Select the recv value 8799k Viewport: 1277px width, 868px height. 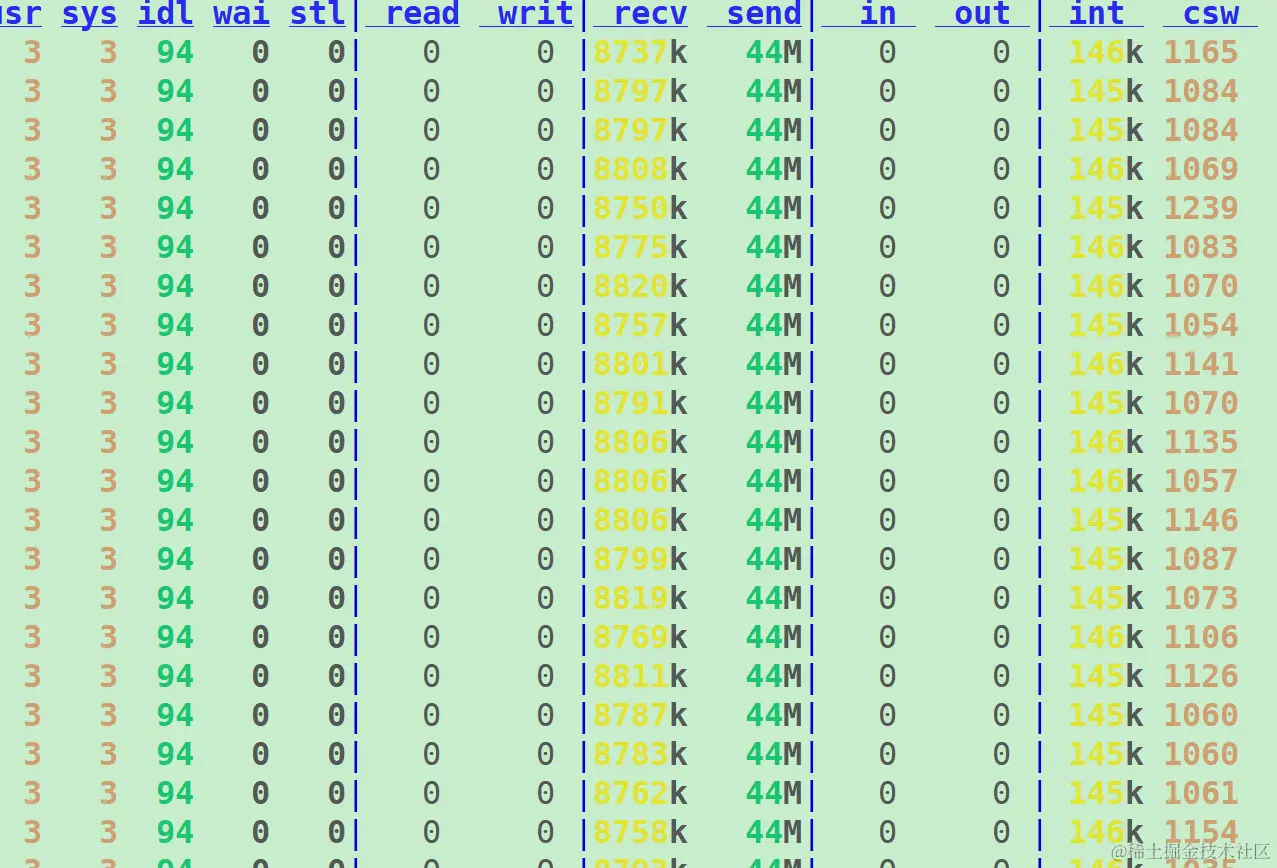[641, 559]
